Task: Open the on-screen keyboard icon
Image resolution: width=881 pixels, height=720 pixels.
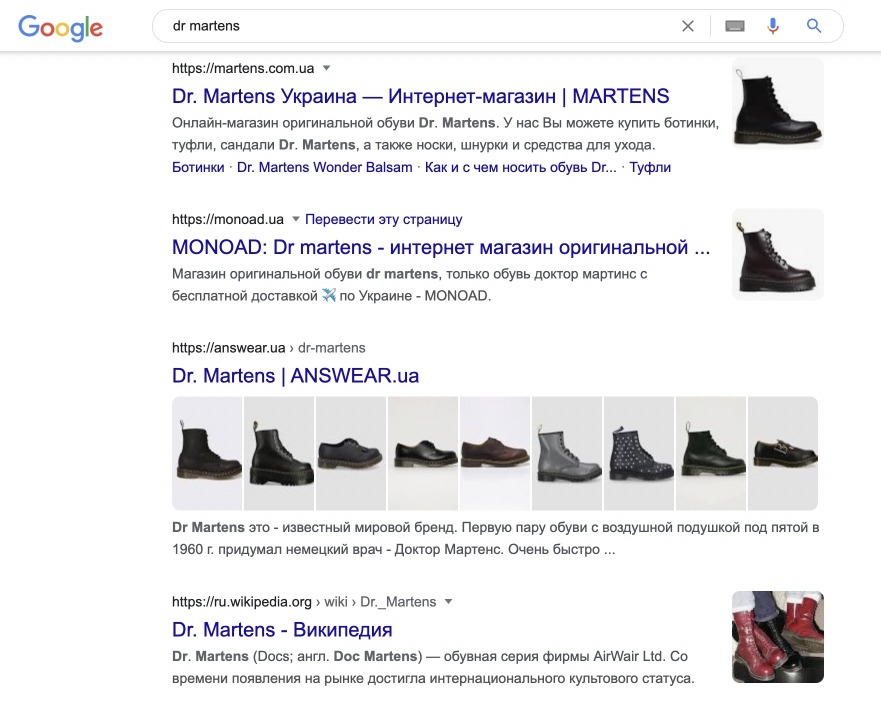Action: [x=735, y=26]
